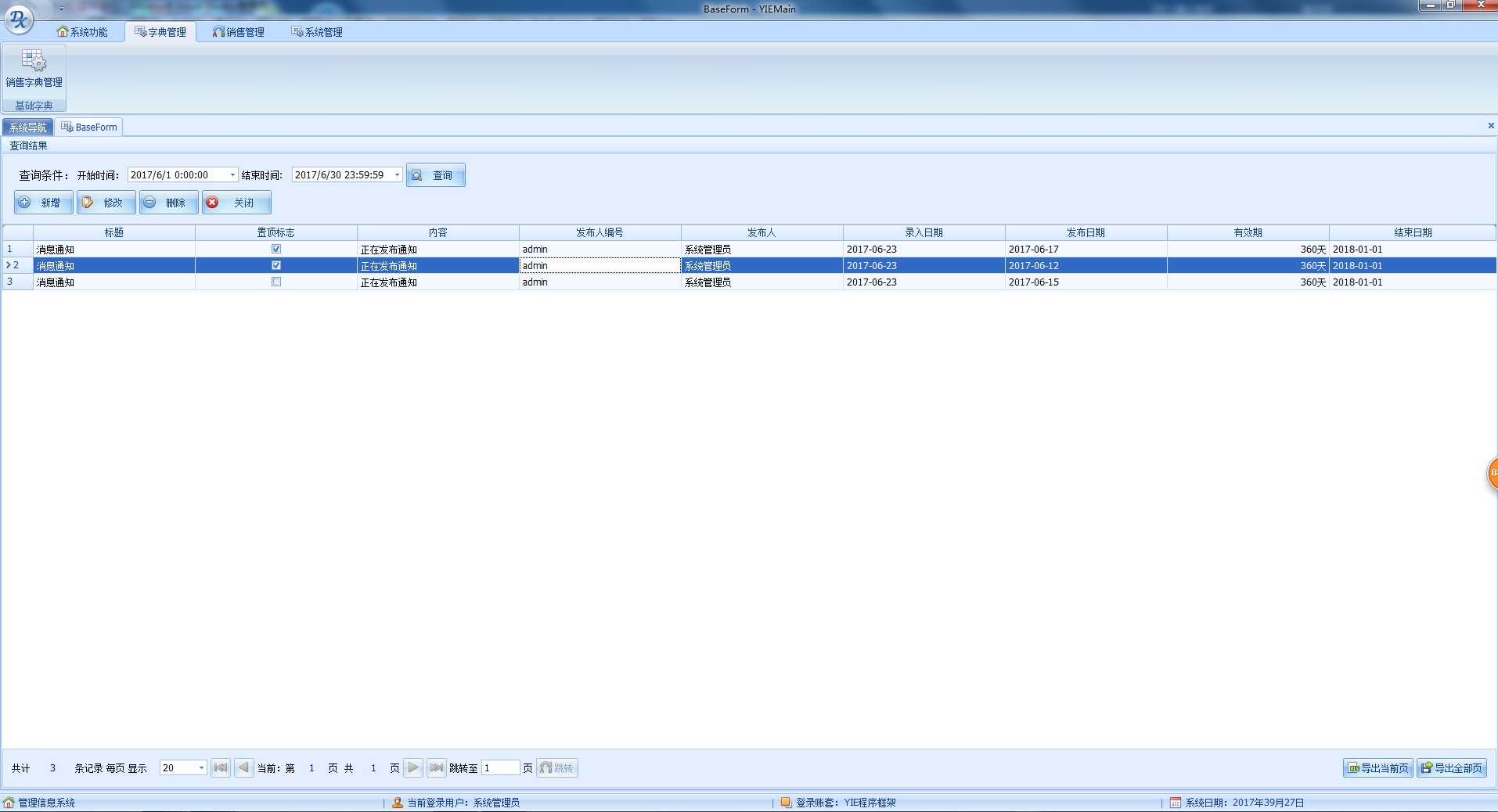Click the 删除 delete record button
Image resolution: width=1498 pixels, height=812 pixels.
tap(168, 203)
